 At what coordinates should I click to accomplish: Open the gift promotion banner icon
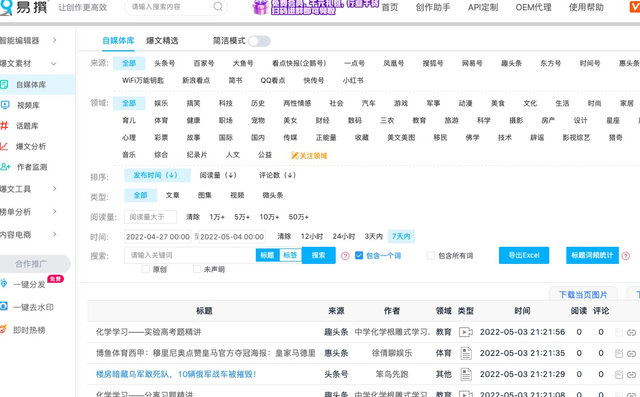tap(260, 7)
